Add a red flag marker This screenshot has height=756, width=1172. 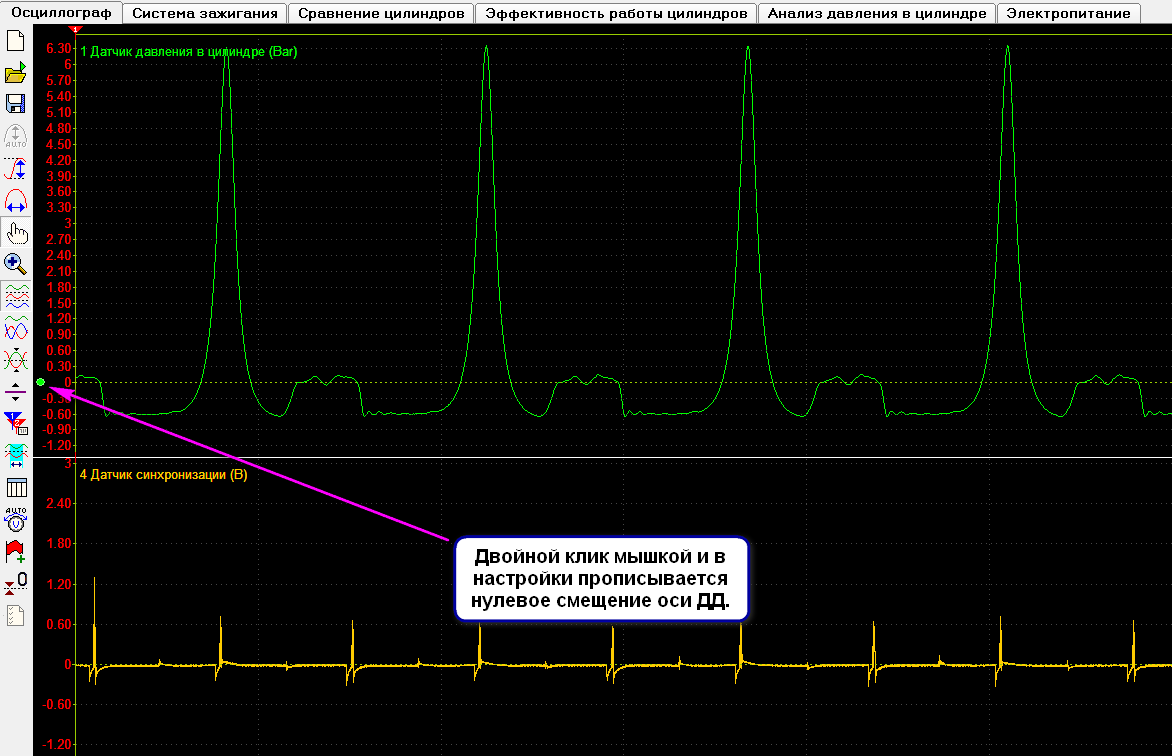[16, 552]
